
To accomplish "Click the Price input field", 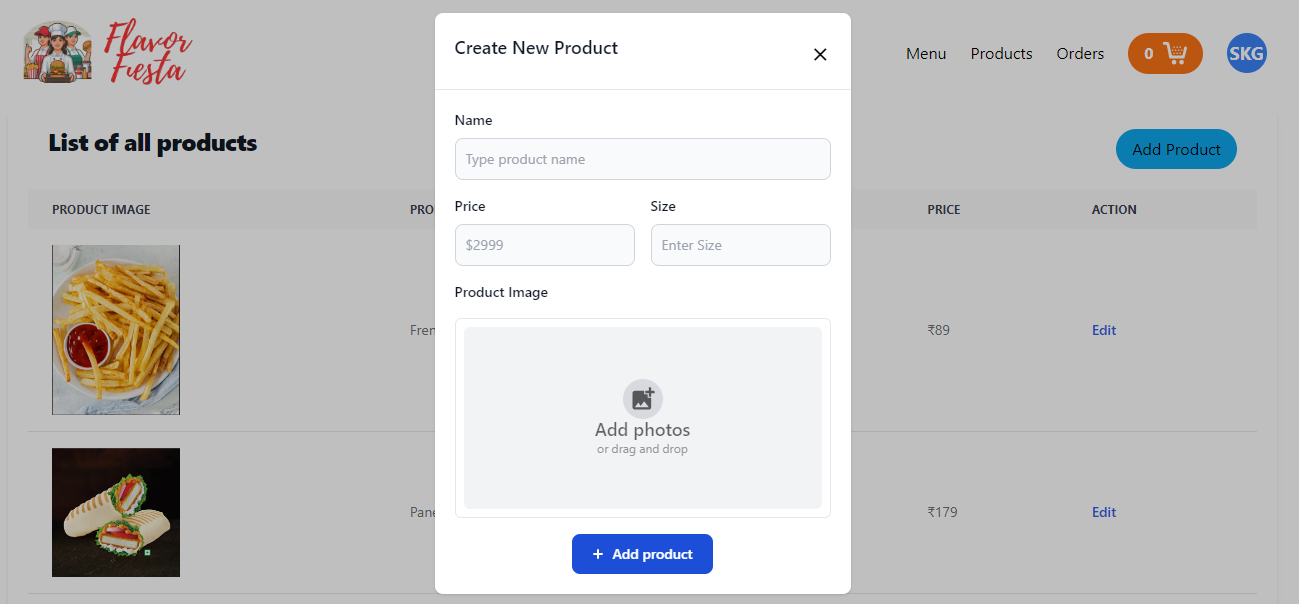I will point(544,245).
